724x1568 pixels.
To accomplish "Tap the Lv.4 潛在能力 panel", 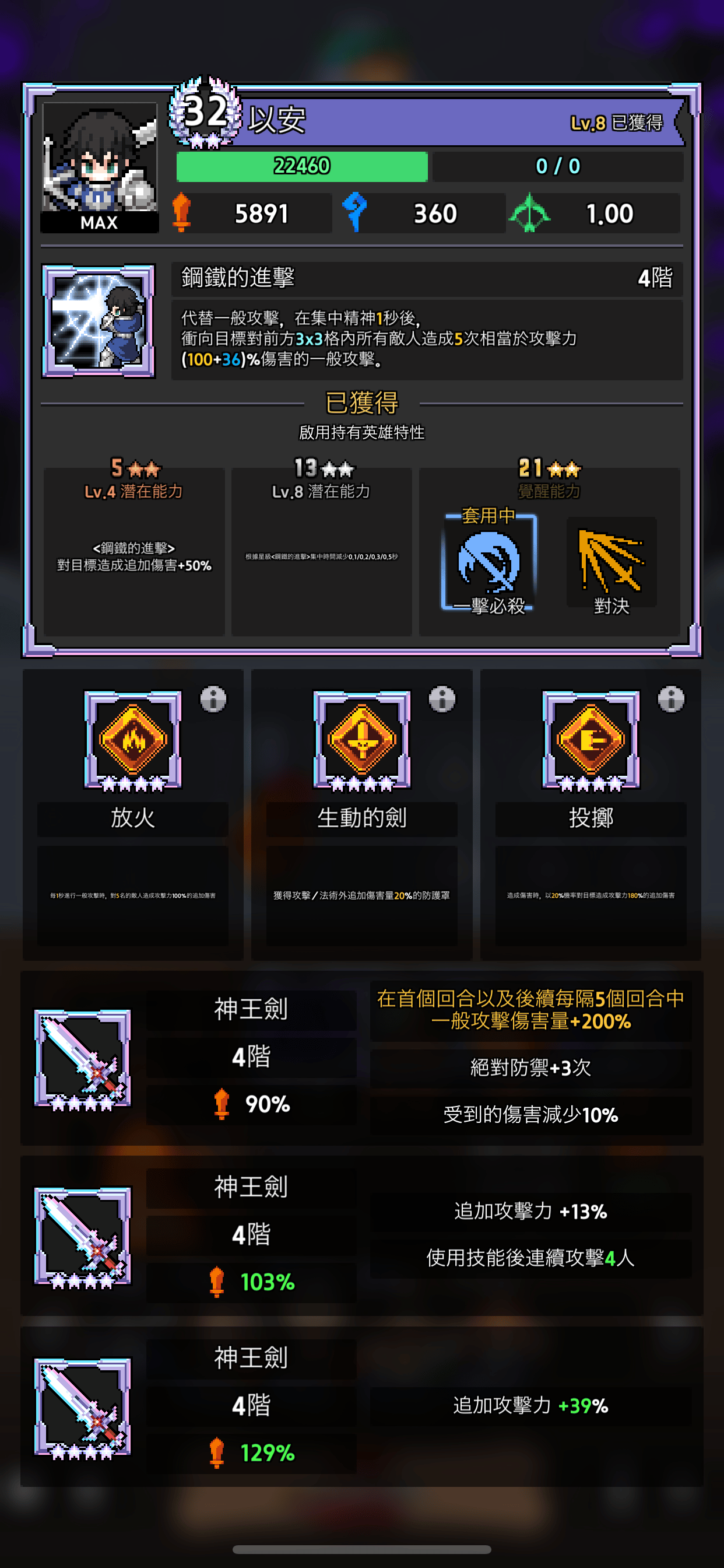I will pyautogui.click(x=134, y=551).
